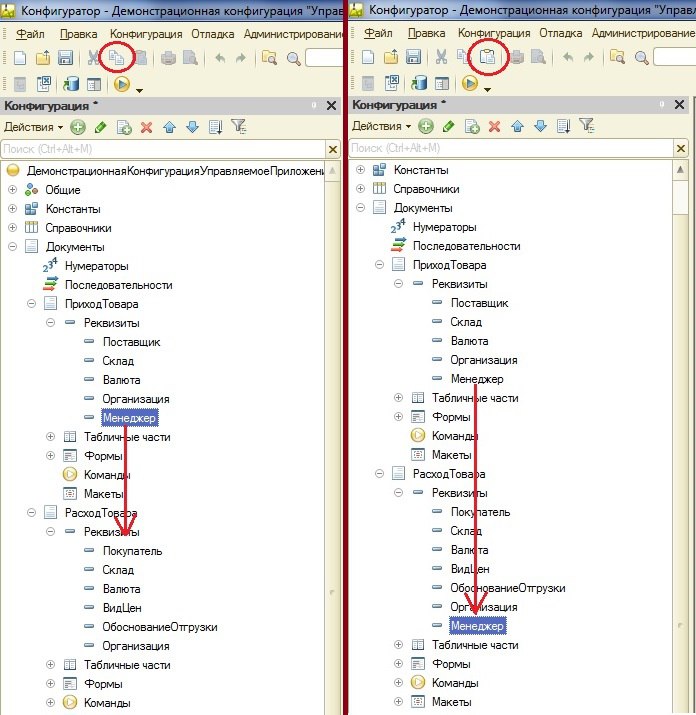Viewport: 696px width, 715px height.
Task: Click Start debugging play icon in right window
Action: point(470,83)
